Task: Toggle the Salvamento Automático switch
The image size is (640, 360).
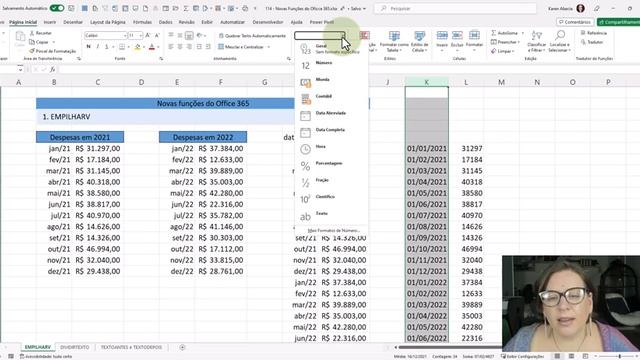Action: 57,8
